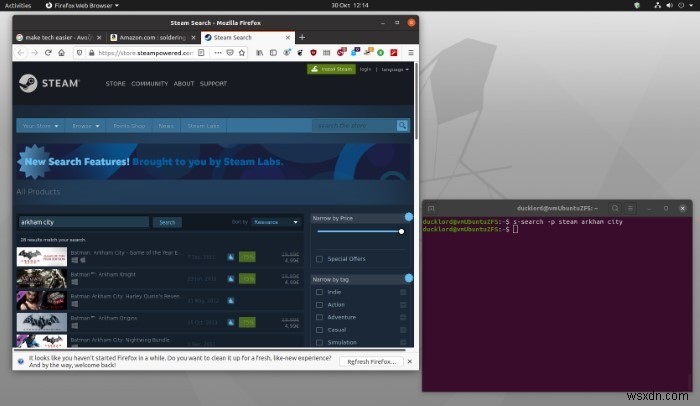Image resolution: width=700 pixels, height=406 pixels.
Task: Adjust the price range slider handle
Action: [x=401, y=231]
